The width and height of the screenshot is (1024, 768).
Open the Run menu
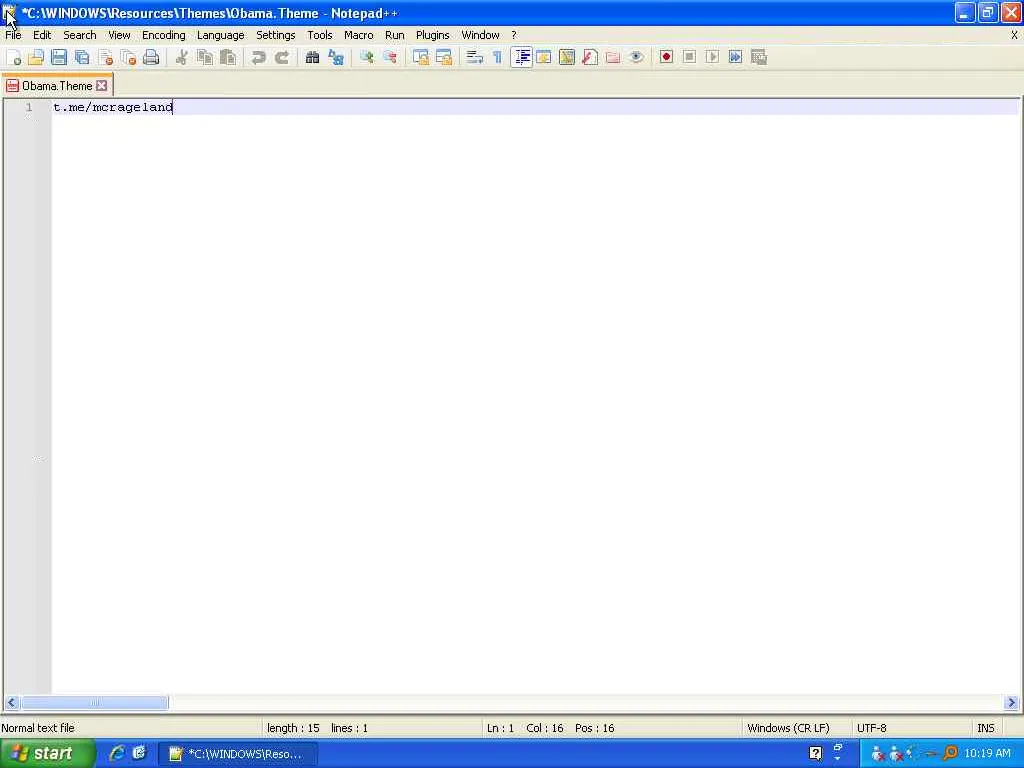click(x=394, y=35)
